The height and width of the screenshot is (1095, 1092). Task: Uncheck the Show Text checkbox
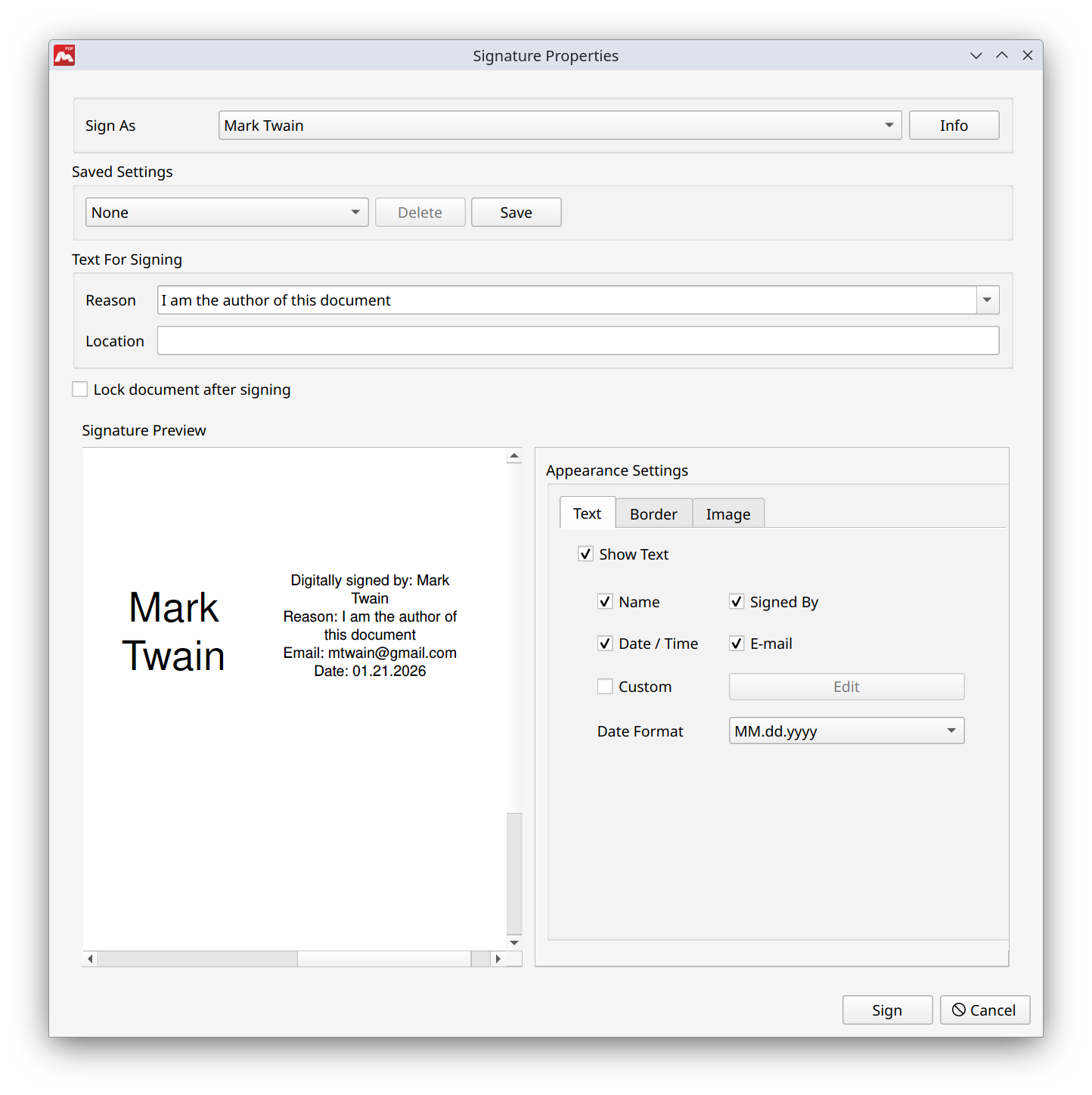[x=586, y=554]
